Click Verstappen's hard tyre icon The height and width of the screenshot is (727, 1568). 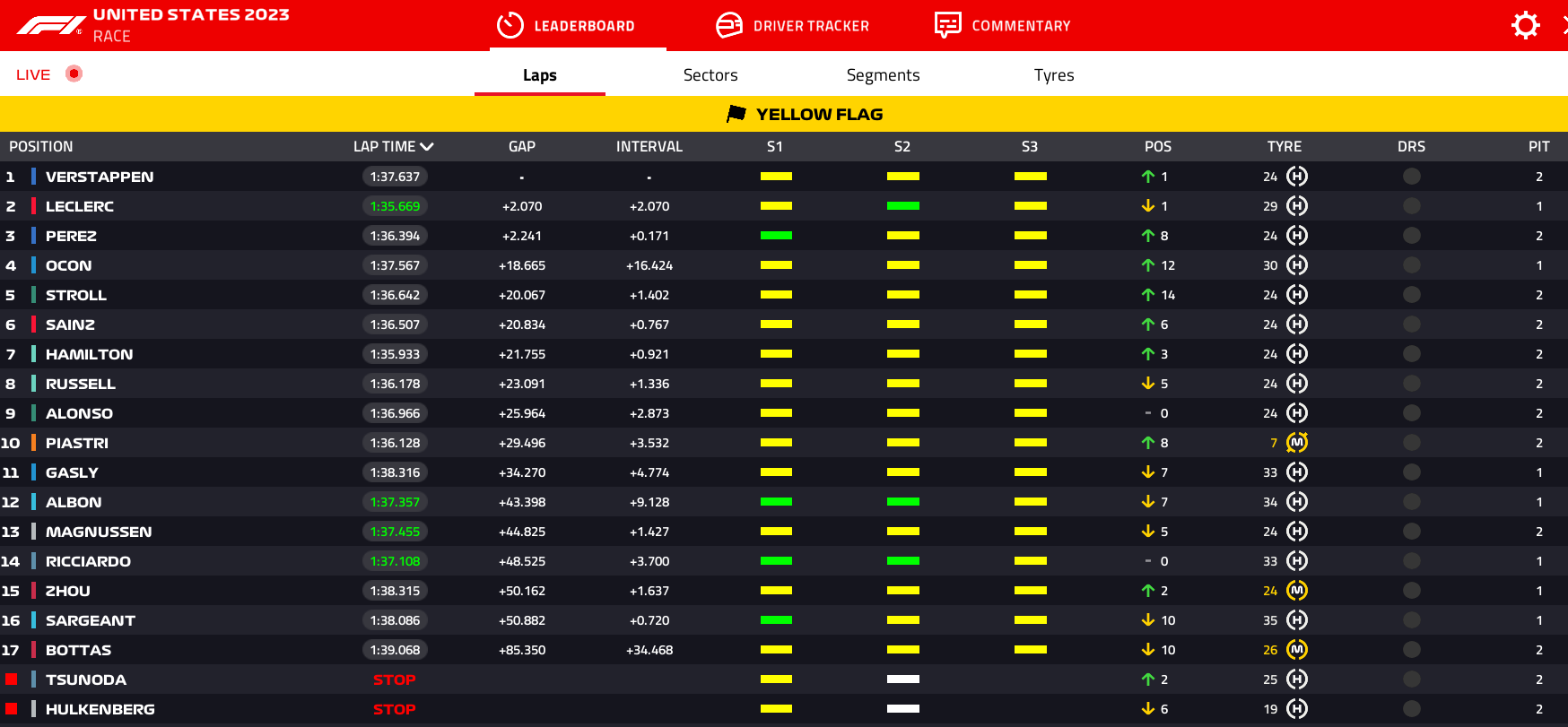(x=1297, y=177)
